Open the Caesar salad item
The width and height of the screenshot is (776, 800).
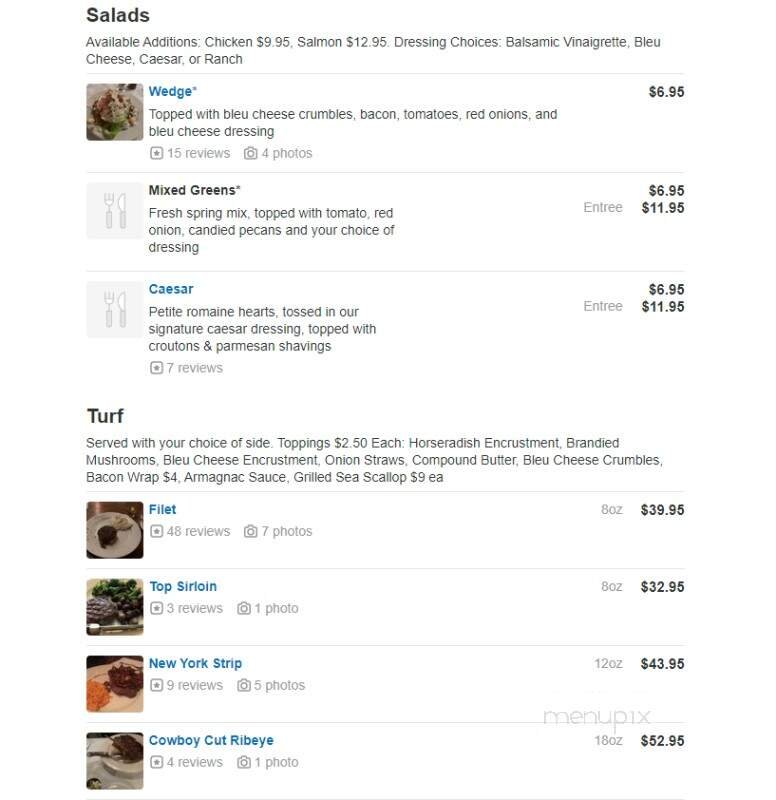(x=170, y=288)
